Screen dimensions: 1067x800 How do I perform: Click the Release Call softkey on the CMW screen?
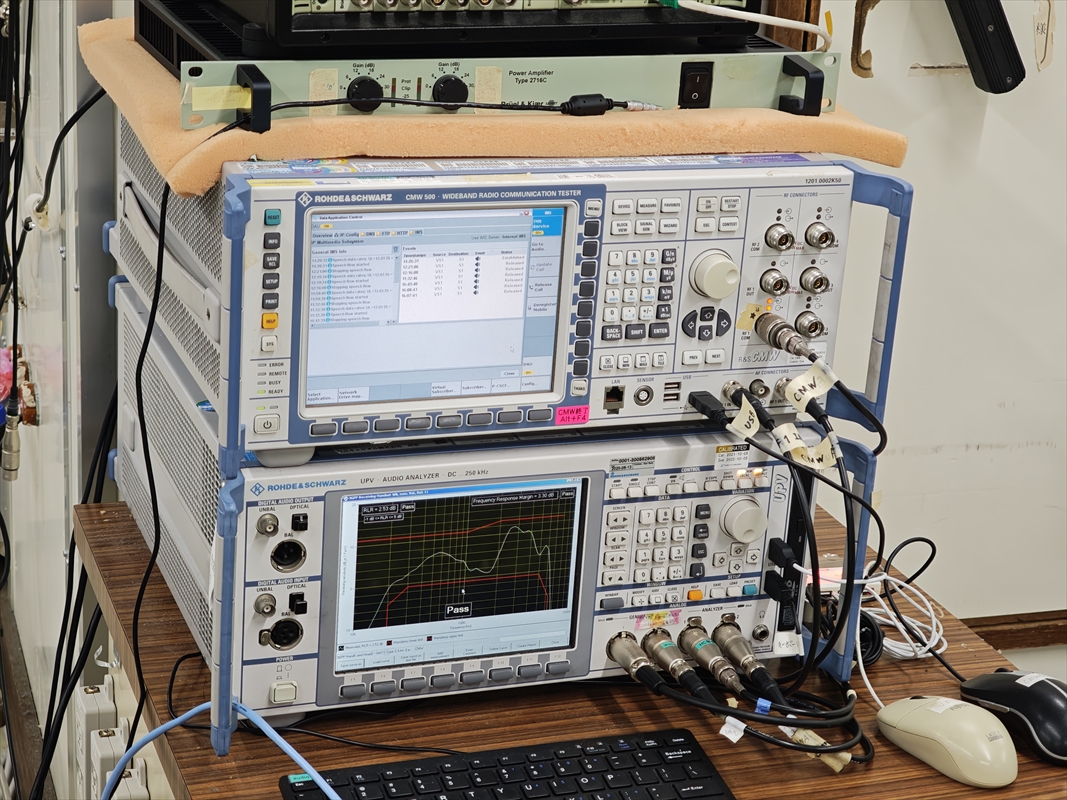542,287
